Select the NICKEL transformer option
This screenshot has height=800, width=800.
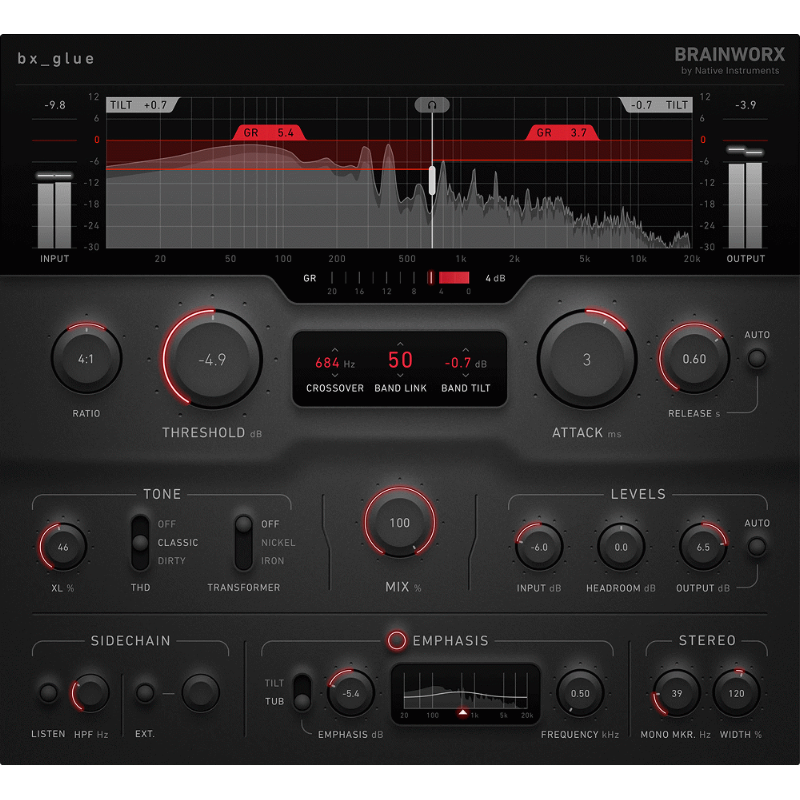(278, 542)
